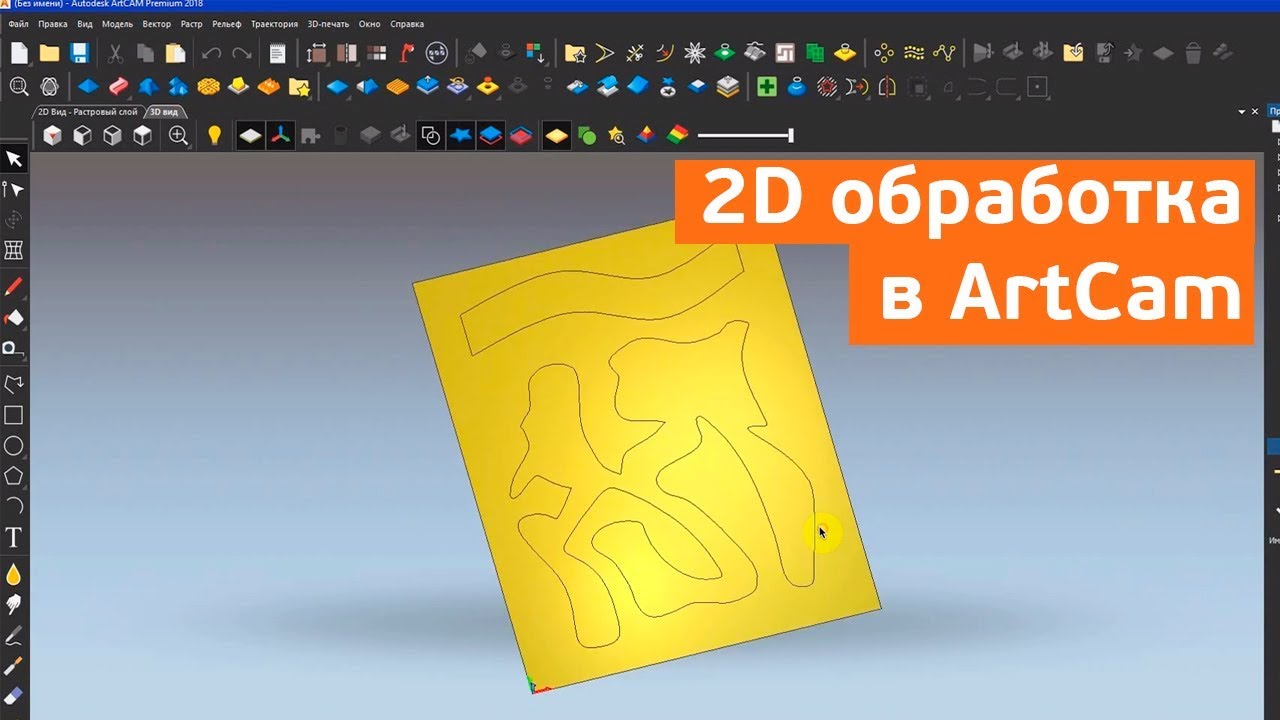This screenshot has width=1280, height=720.
Task: Open the Траектория menu
Action: click(x=274, y=24)
